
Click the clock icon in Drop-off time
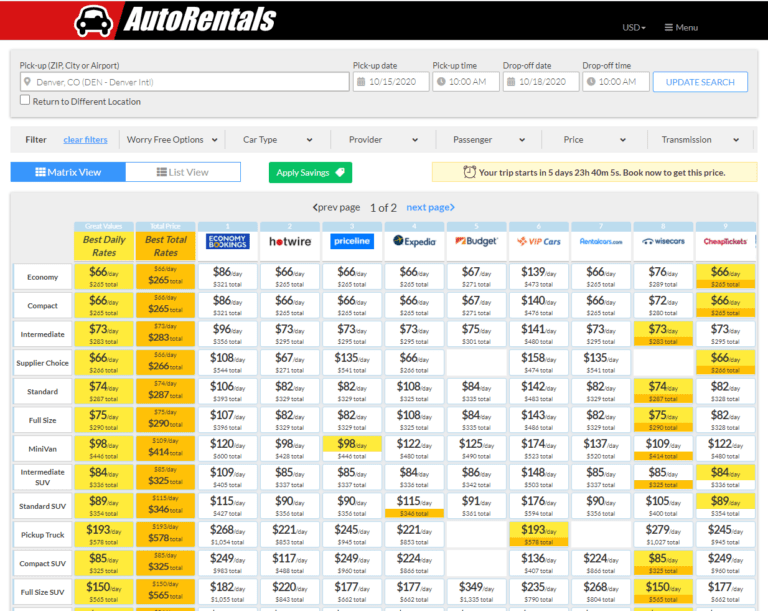click(591, 82)
